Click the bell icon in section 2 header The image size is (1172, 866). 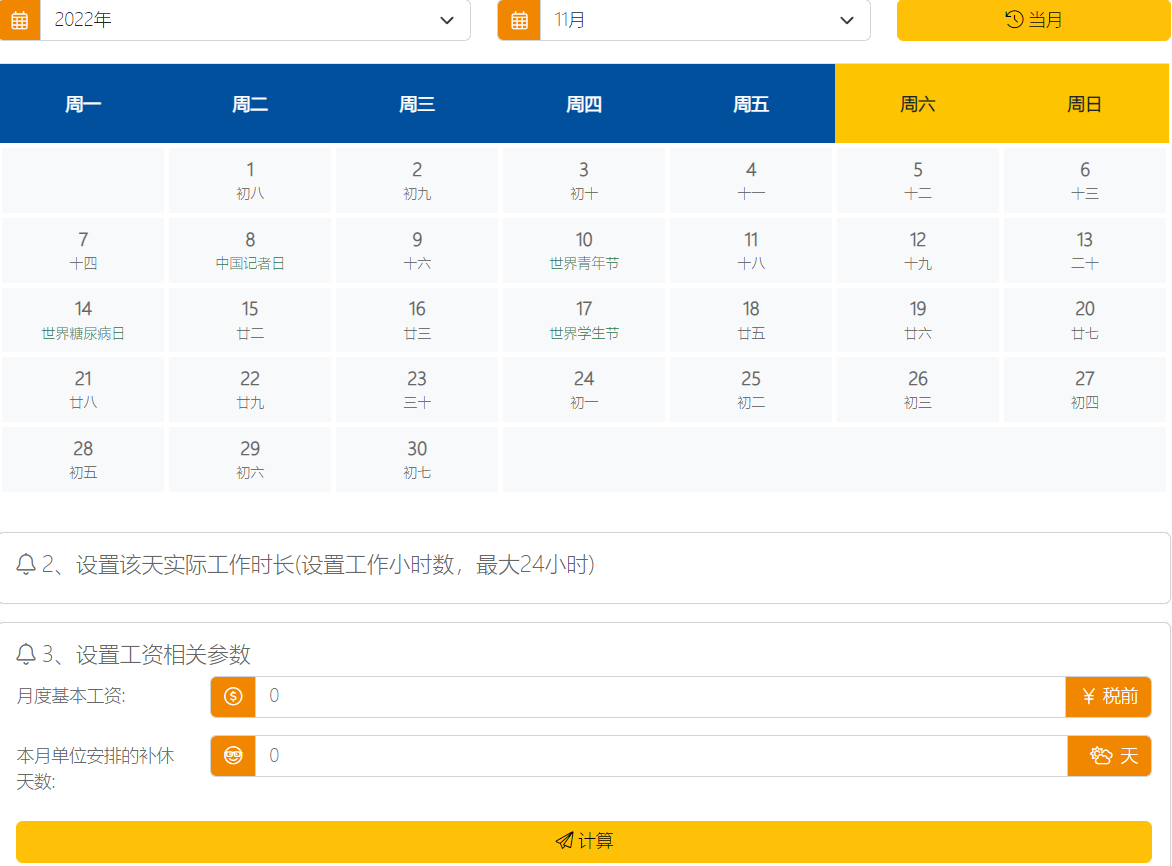pyautogui.click(x=26, y=565)
